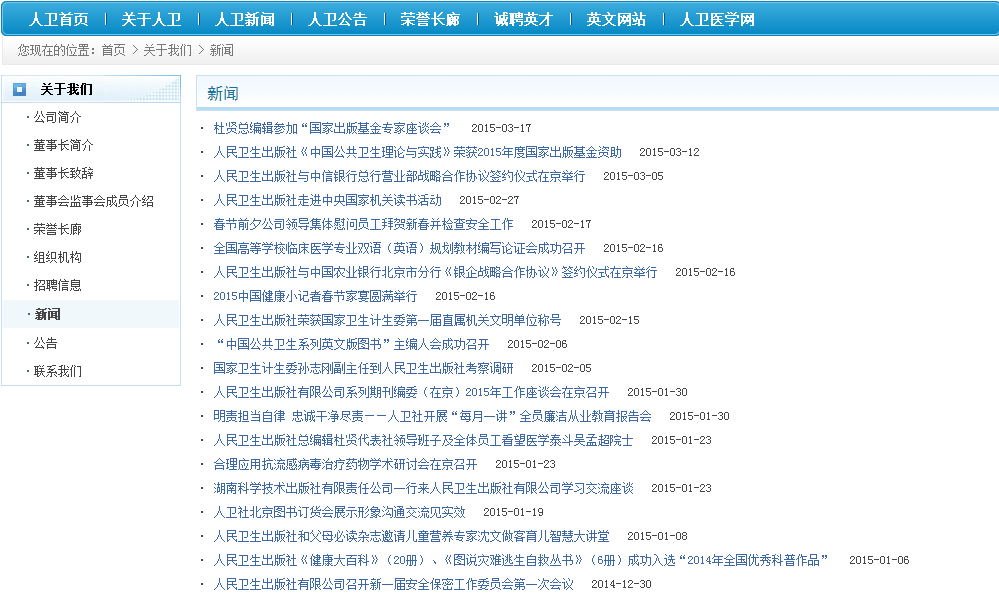Open the 人卫新闻 navigation menu item
This screenshot has height=599, width=999.
244,19
